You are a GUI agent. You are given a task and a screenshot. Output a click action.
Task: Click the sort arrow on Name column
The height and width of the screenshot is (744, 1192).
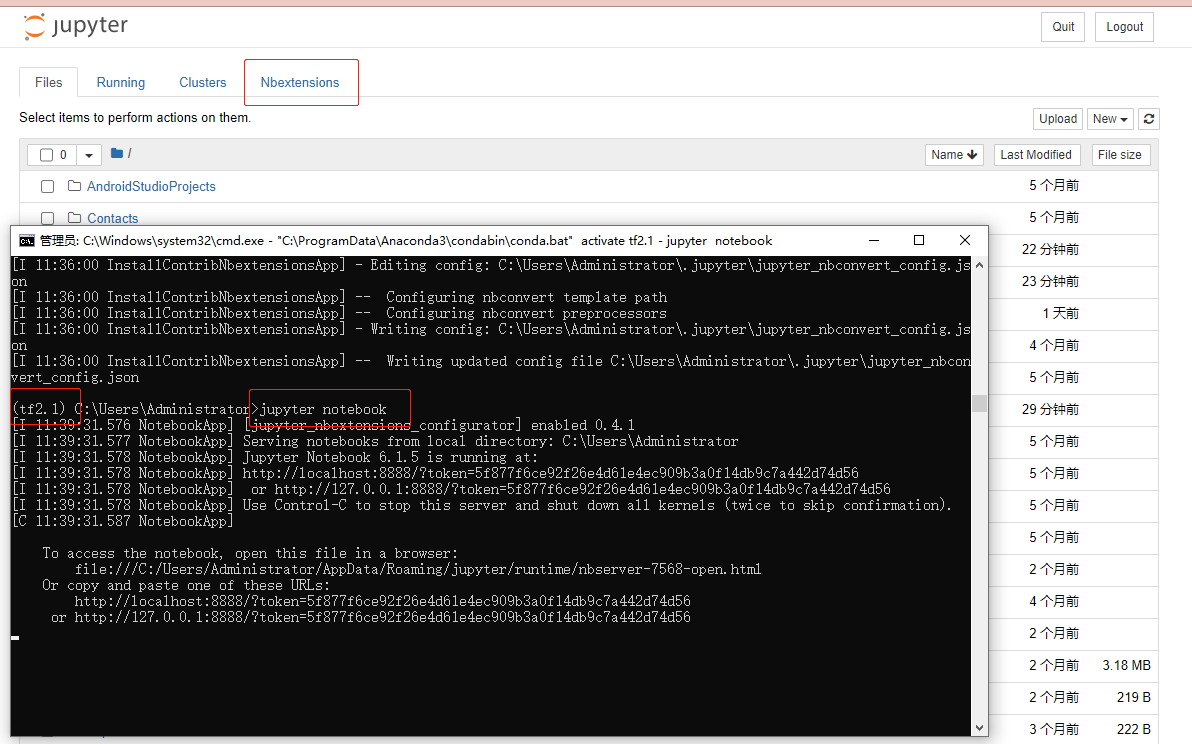pyautogui.click(x=972, y=154)
